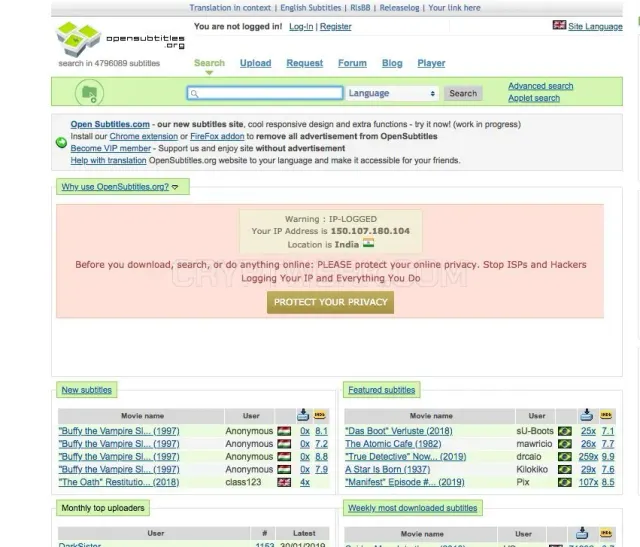
Task: Click IMDb icon in Weekly most downloaded header
Action: [x=606, y=533]
